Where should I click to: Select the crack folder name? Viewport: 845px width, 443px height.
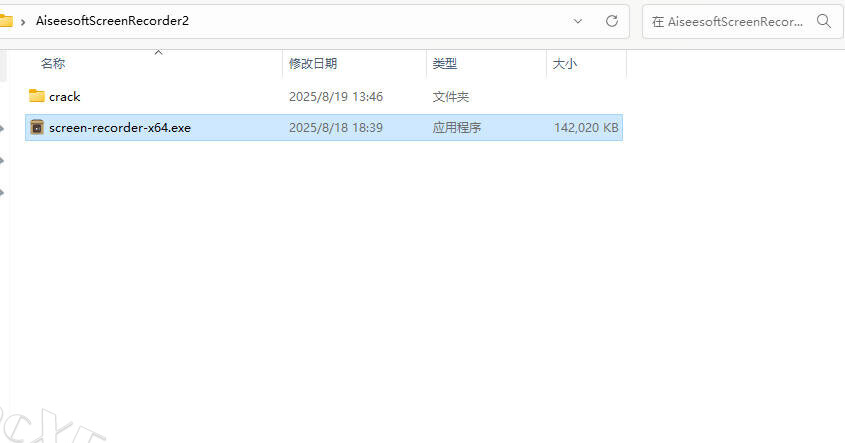coord(64,97)
